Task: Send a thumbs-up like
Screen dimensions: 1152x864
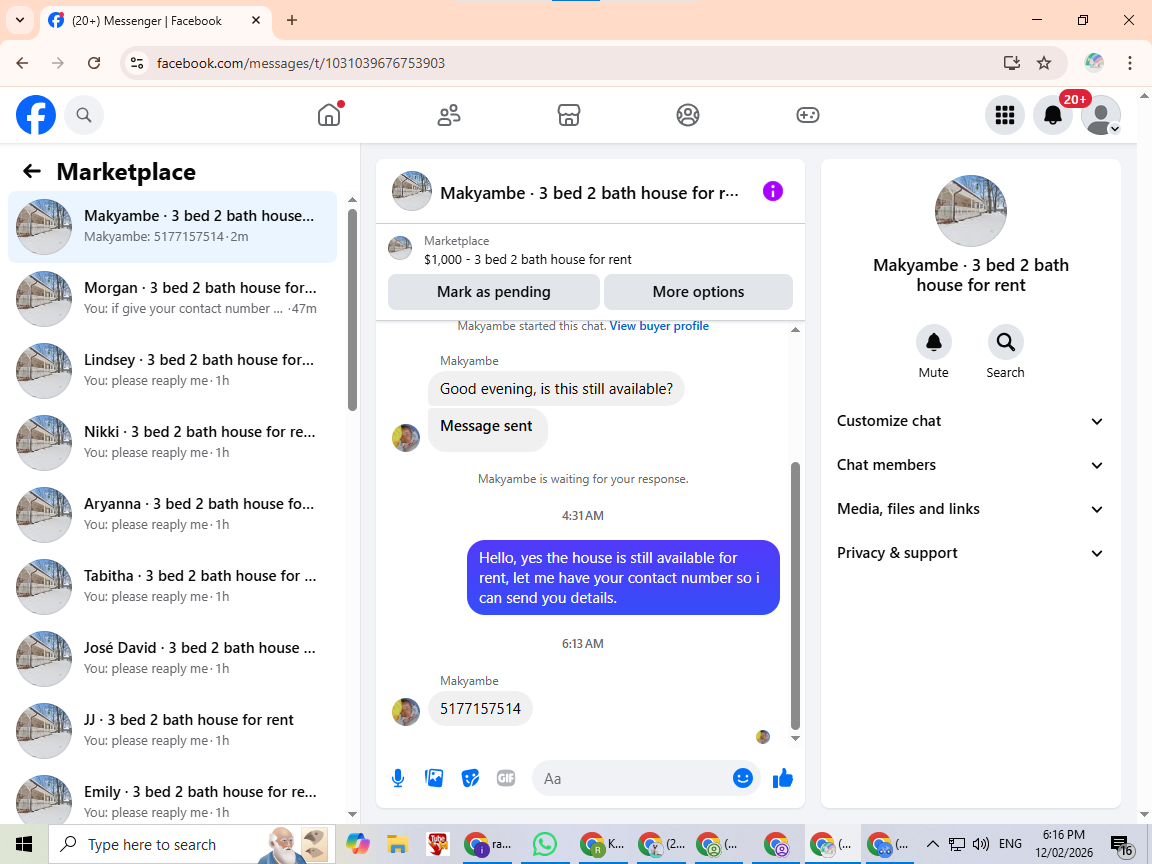Action: point(783,778)
